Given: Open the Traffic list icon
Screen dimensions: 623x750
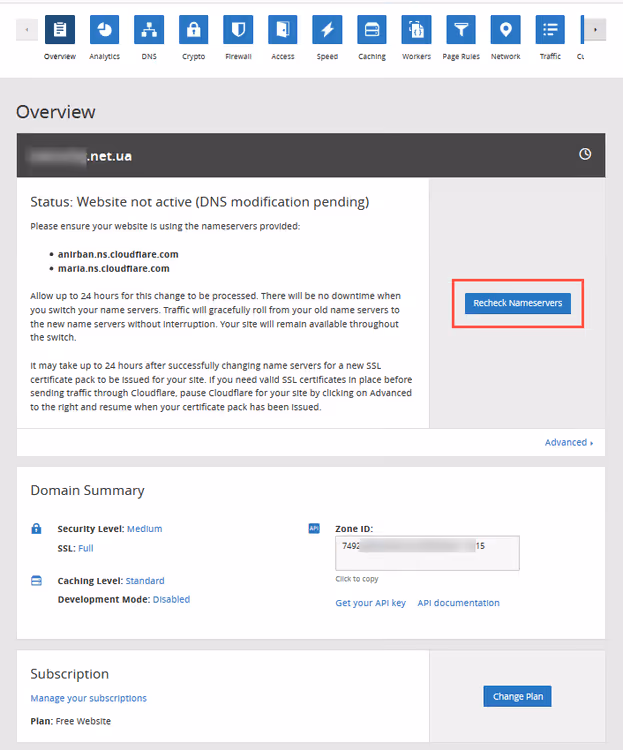Looking at the screenshot, I should (x=550, y=30).
